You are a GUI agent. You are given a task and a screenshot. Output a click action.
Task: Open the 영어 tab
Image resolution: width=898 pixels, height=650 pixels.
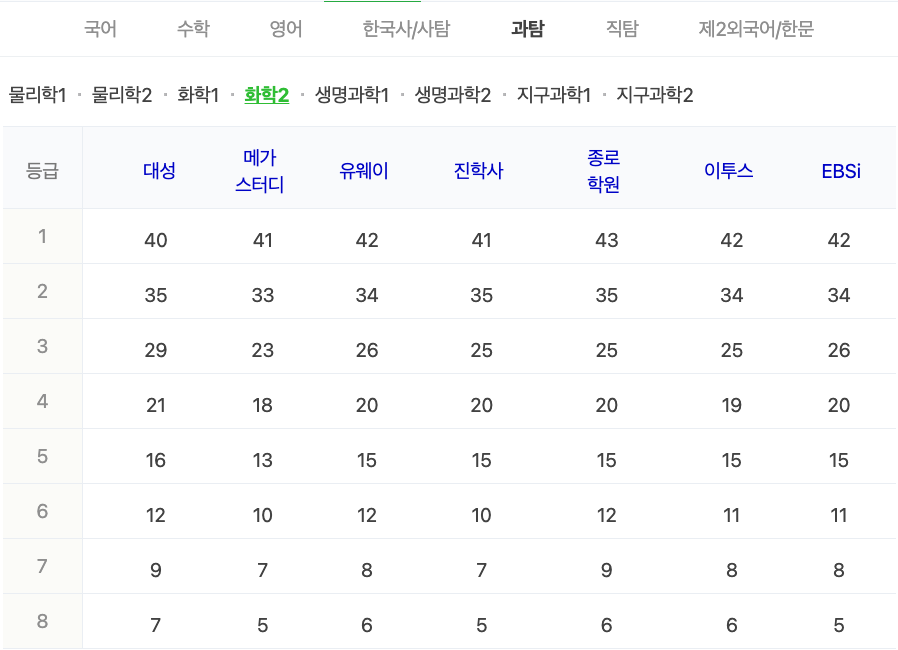tap(283, 29)
